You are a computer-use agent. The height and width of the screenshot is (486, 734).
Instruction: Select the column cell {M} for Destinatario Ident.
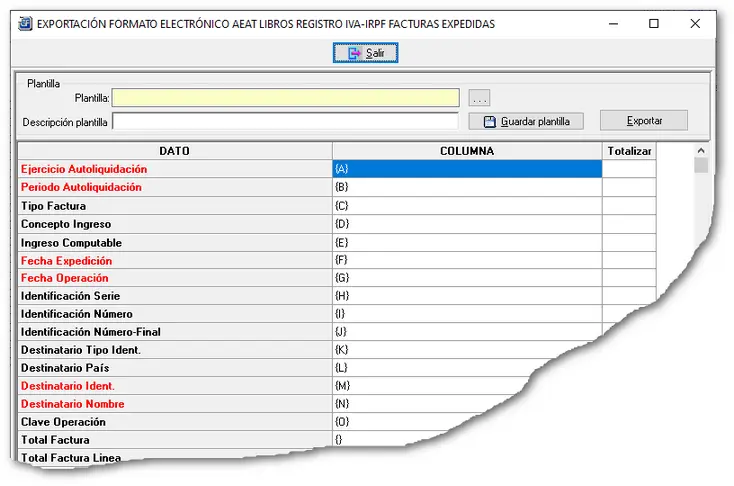[x=467, y=386]
